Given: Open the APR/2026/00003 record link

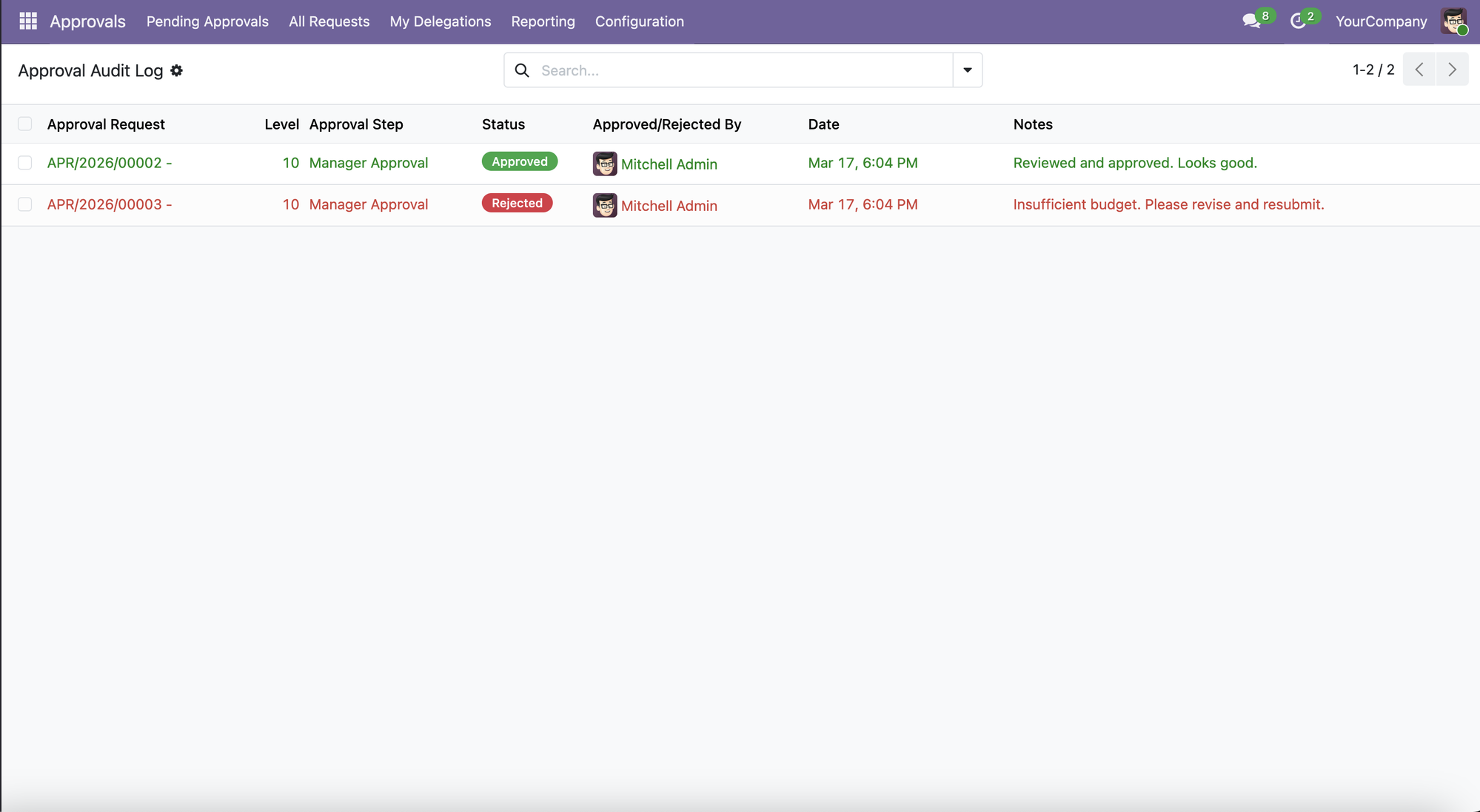Looking at the screenshot, I should tap(105, 204).
